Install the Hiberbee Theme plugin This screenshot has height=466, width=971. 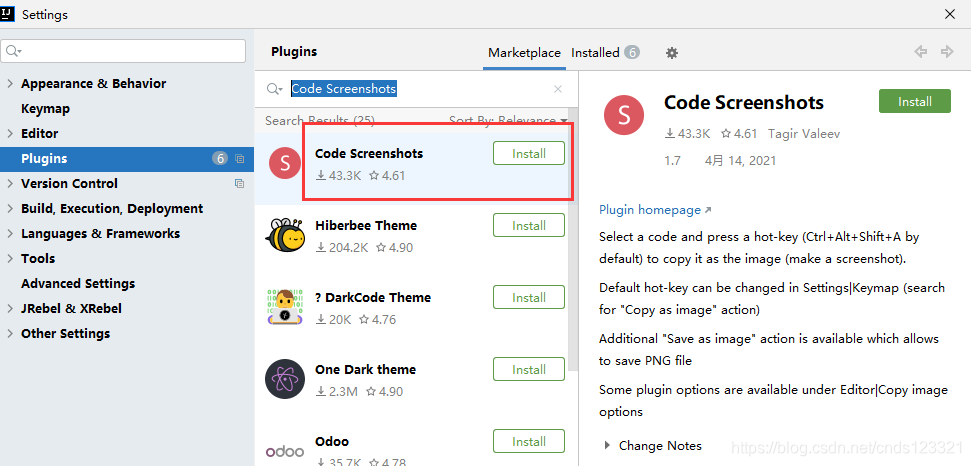(x=529, y=225)
